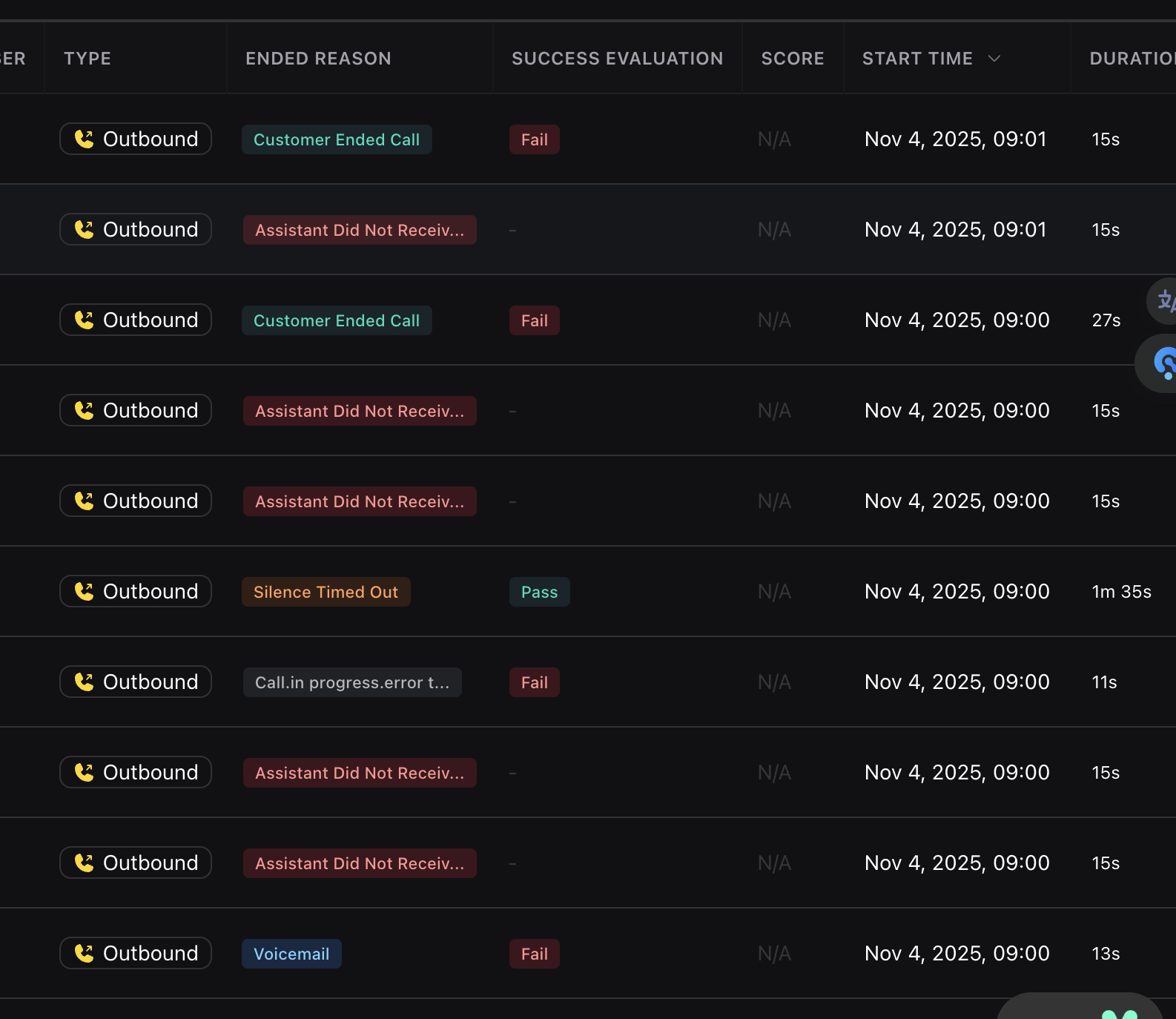1176x1019 pixels.
Task: Click the phone icon in the 27s call row
Action: (x=85, y=320)
